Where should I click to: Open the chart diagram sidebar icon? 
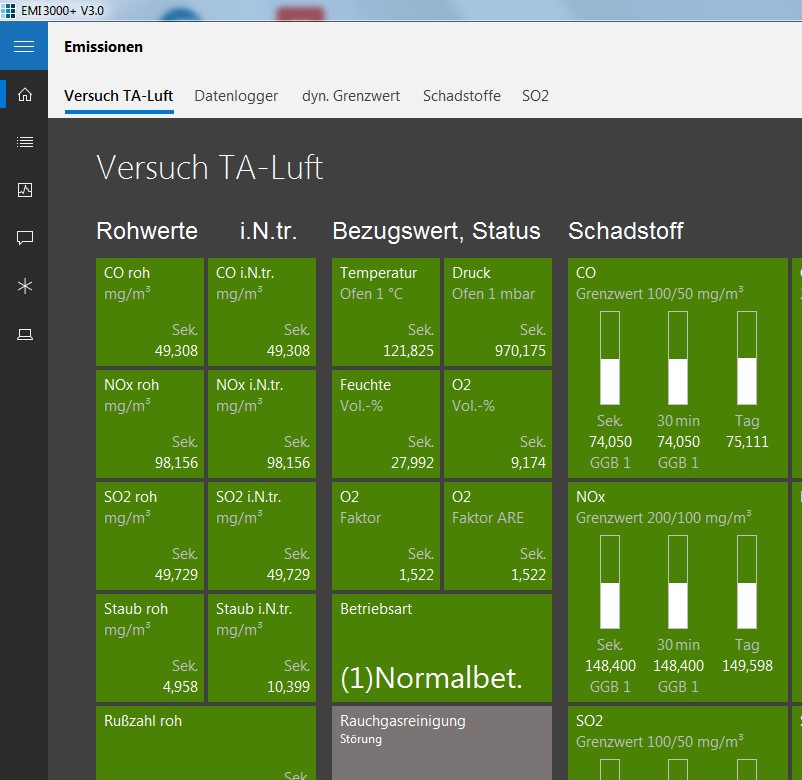[x=25, y=190]
